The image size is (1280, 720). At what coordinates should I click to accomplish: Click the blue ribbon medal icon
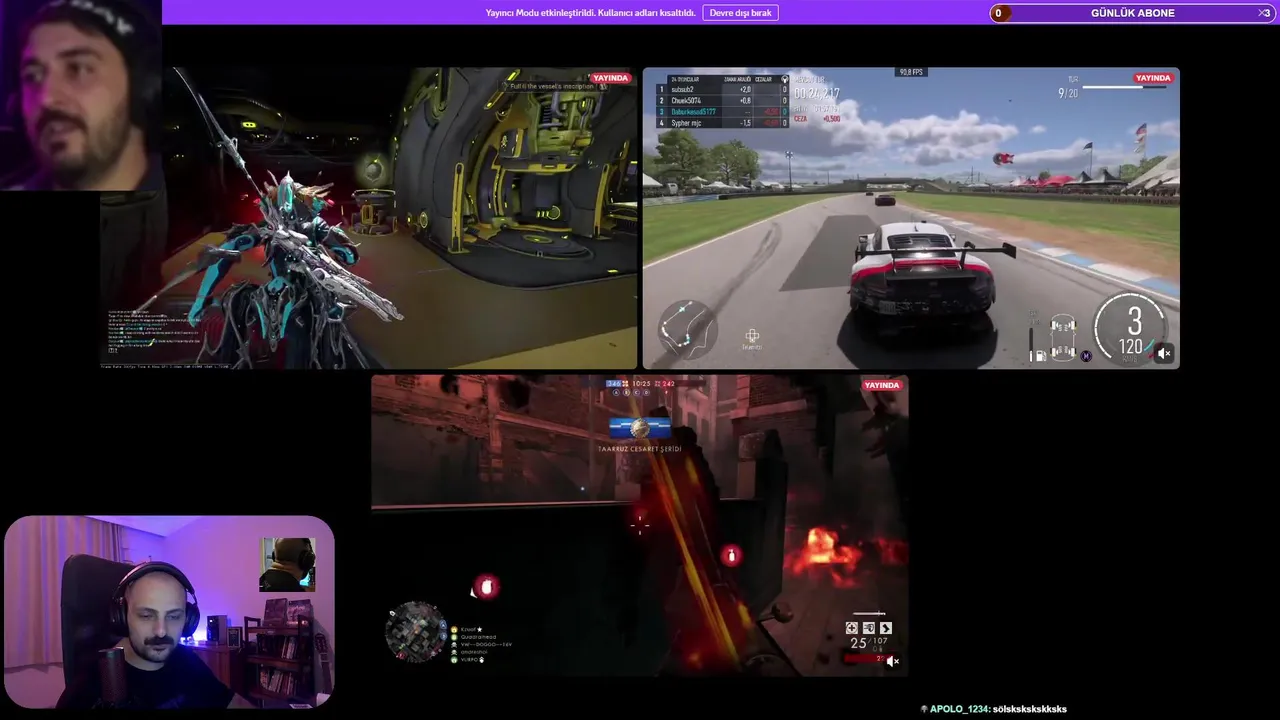pyautogui.click(x=640, y=428)
